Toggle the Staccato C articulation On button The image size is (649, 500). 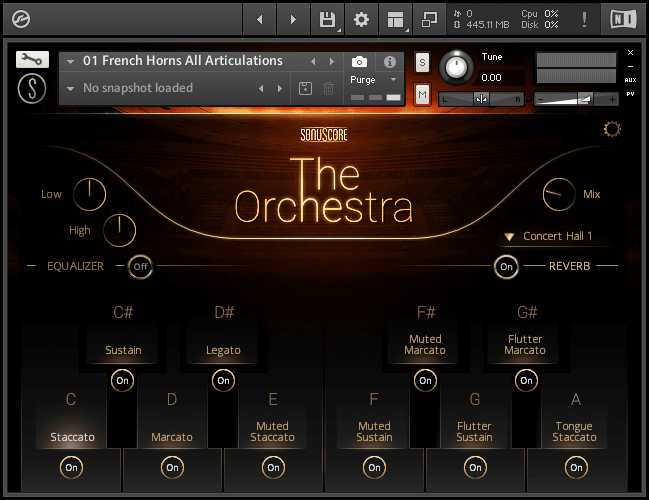tap(72, 467)
